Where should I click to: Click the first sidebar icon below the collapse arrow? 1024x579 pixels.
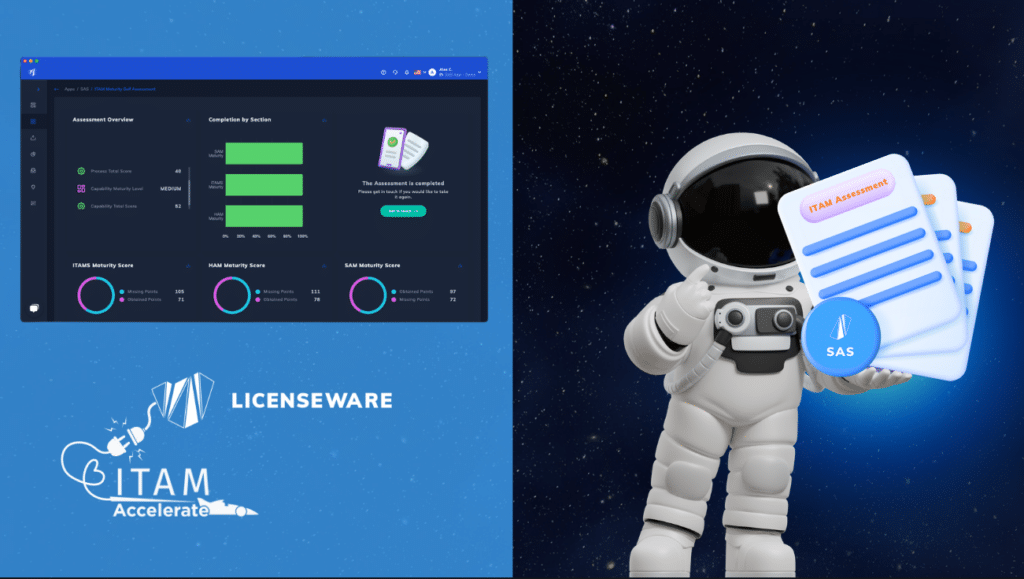pyautogui.click(x=34, y=104)
